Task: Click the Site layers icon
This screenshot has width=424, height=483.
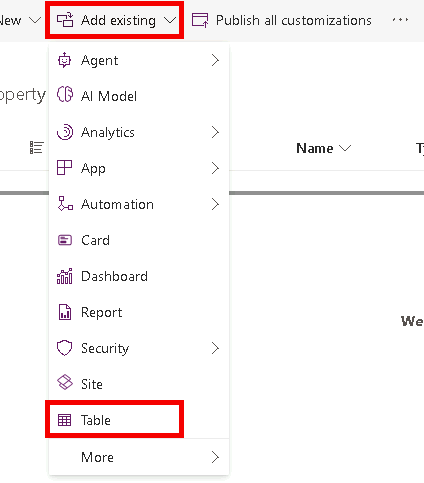Action: (65, 382)
